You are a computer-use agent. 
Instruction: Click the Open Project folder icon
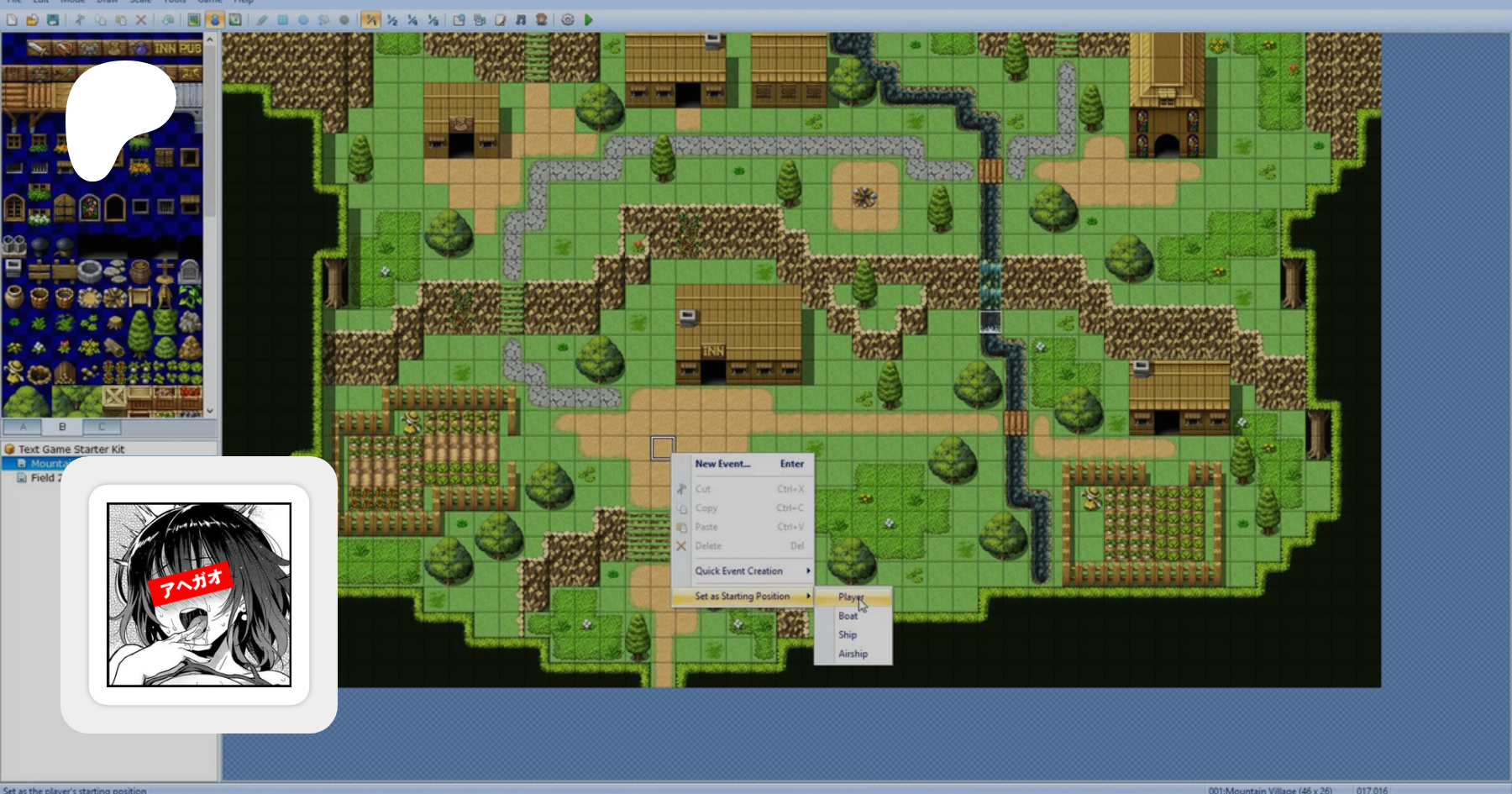tap(32, 19)
